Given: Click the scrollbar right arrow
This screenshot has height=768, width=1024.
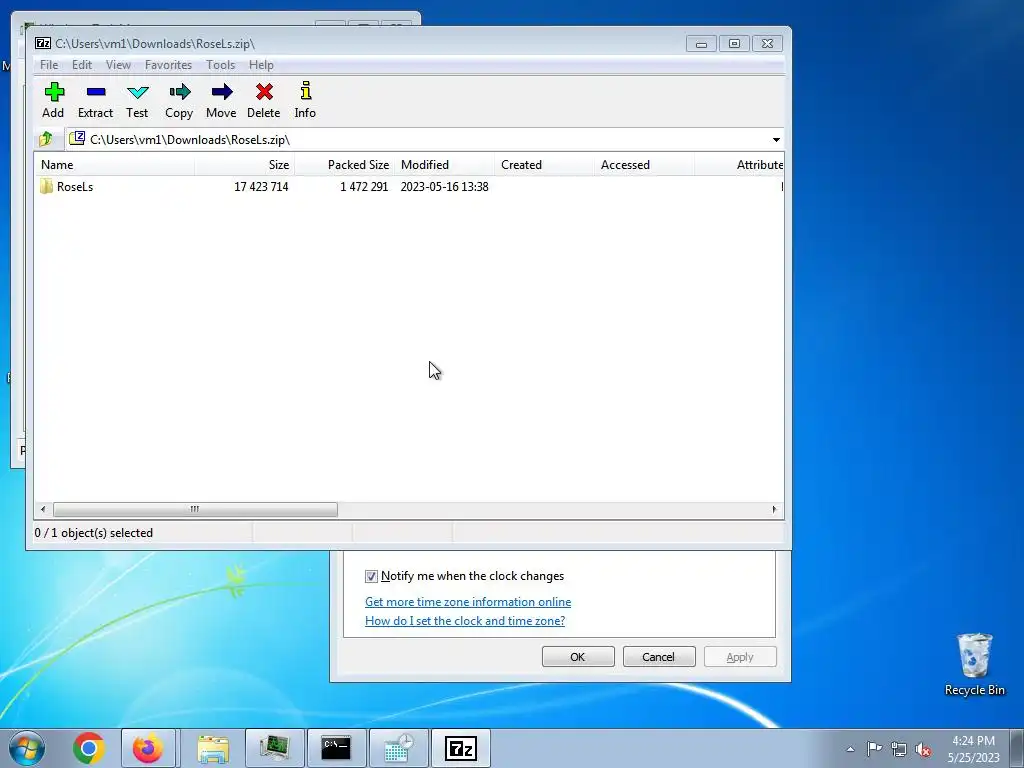Looking at the screenshot, I should [775, 509].
